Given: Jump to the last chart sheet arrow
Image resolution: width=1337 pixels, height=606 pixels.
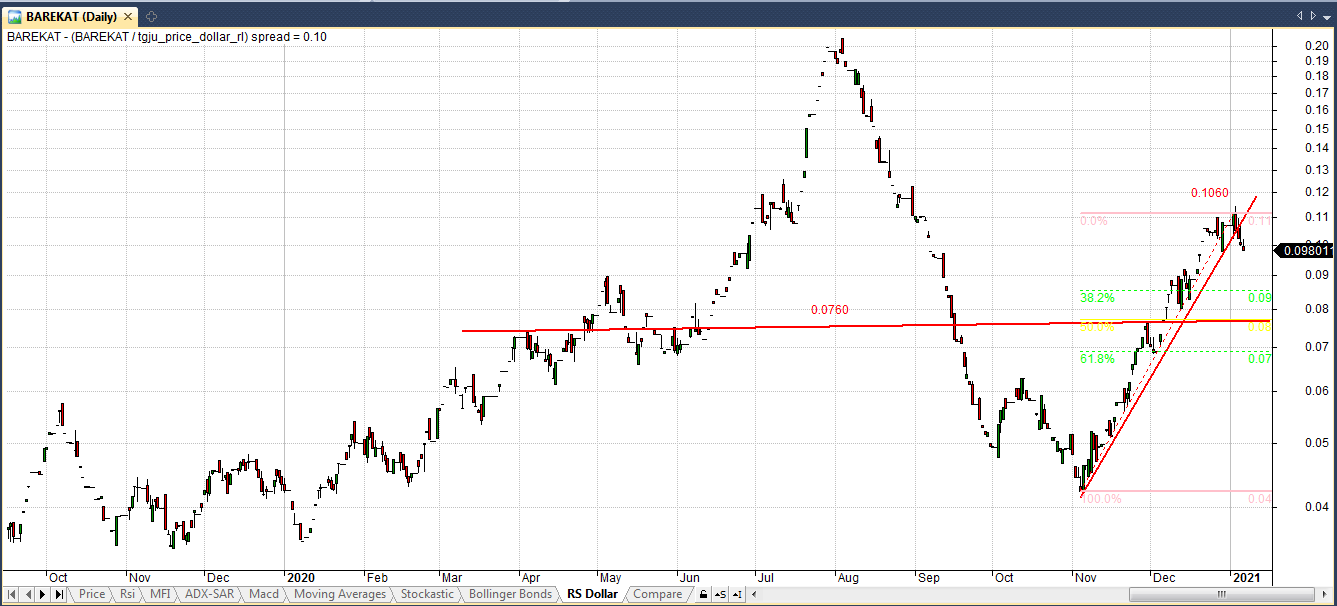Looking at the screenshot, I should (x=59, y=594).
